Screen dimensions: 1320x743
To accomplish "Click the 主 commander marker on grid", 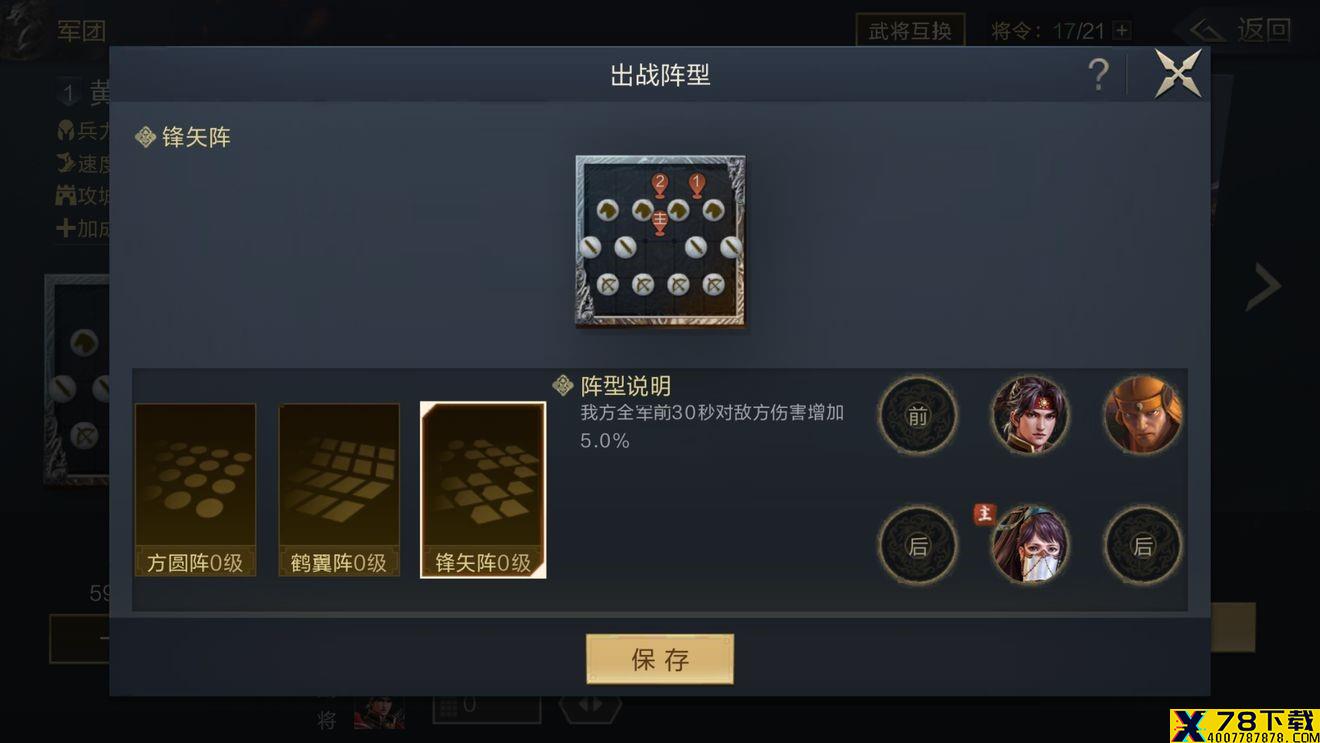I will (659, 223).
